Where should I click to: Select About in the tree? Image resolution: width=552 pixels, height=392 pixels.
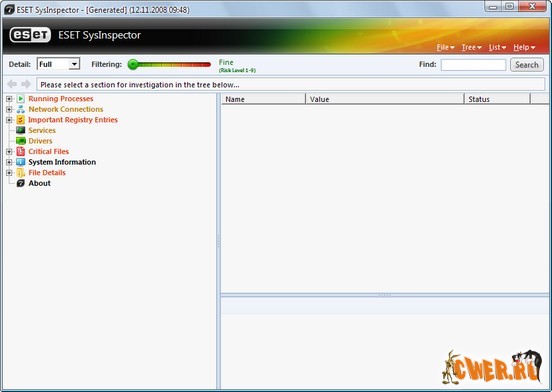click(39, 183)
